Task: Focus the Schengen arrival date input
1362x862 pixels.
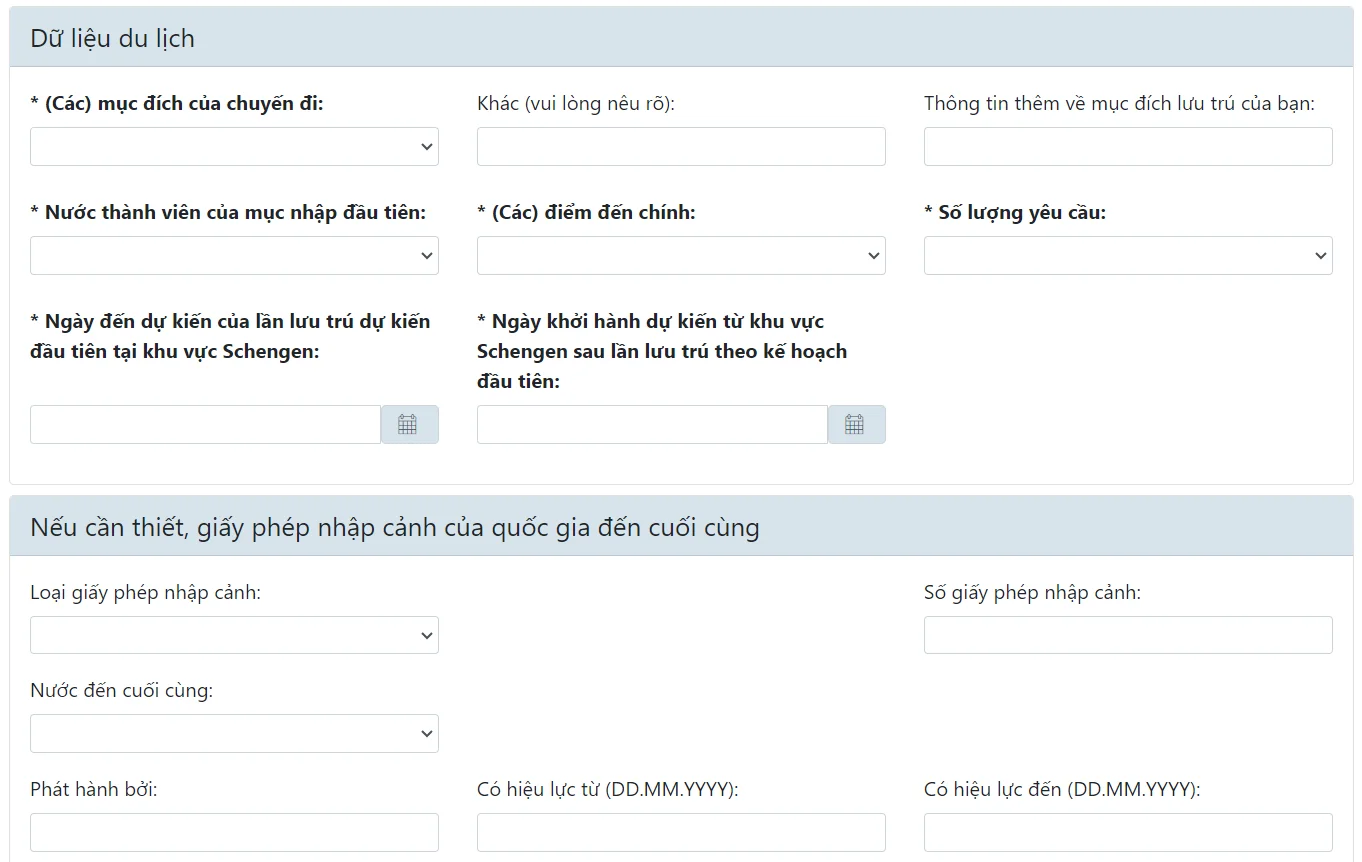Action: tap(205, 424)
